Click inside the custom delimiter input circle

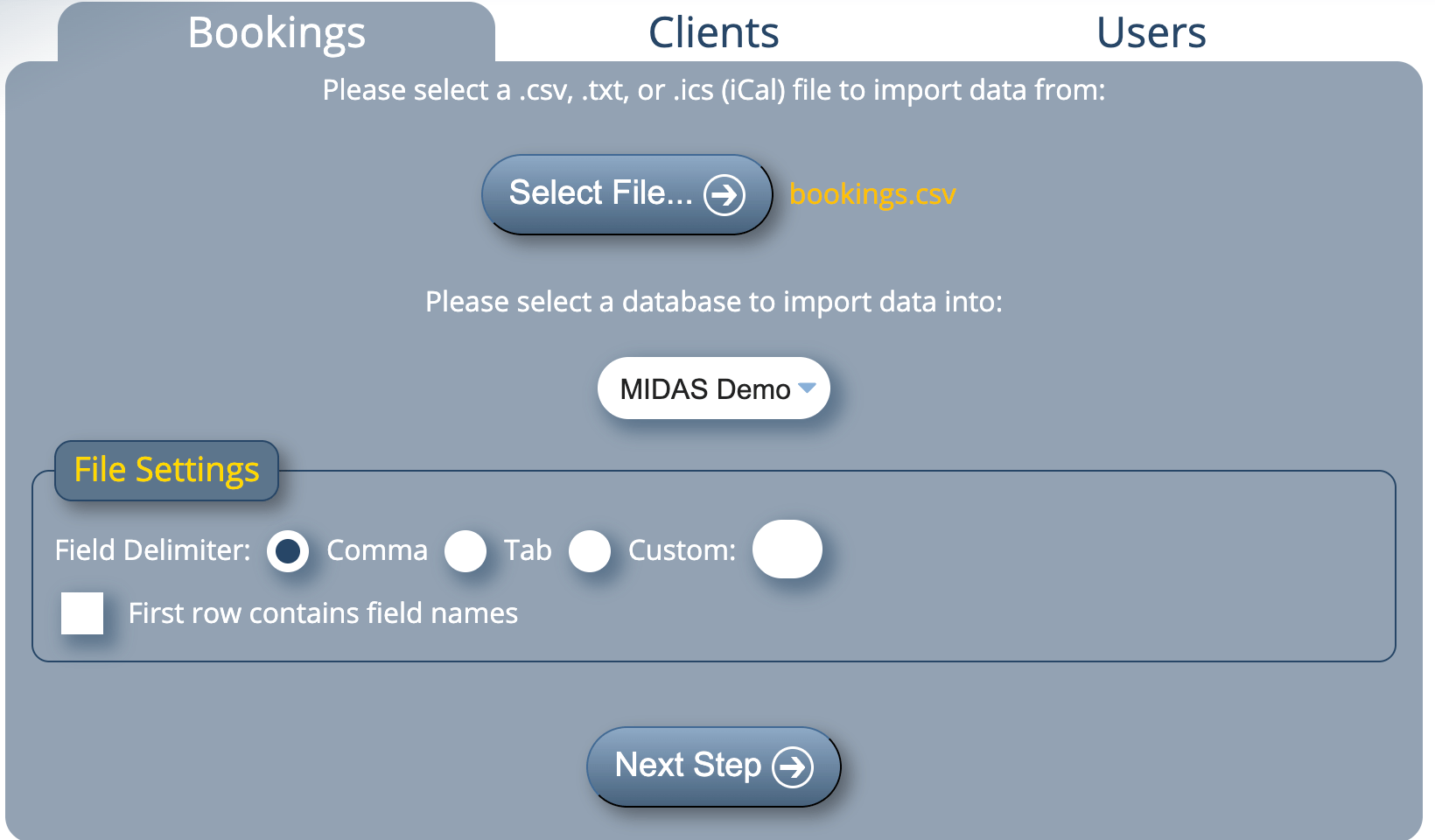[787, 549]
